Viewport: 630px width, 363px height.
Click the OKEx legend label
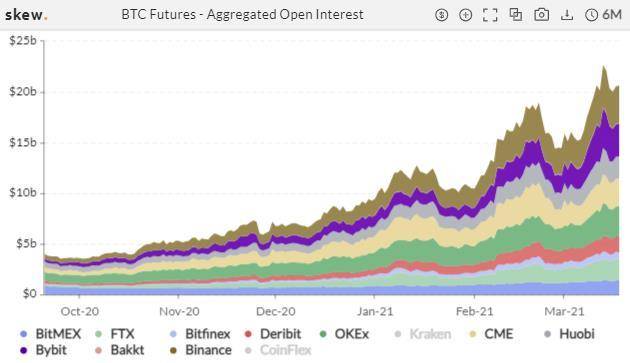tap(352, 334)
